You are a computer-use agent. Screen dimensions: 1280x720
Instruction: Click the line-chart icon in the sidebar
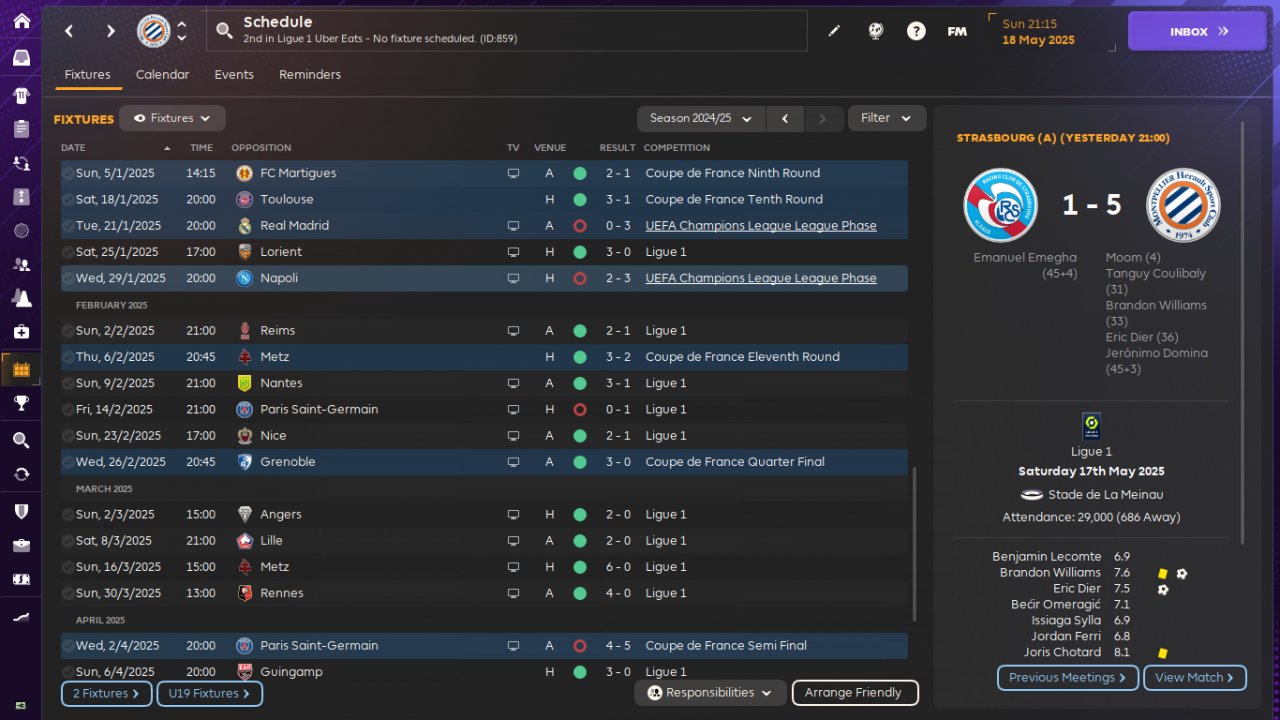tap(21, 618)
